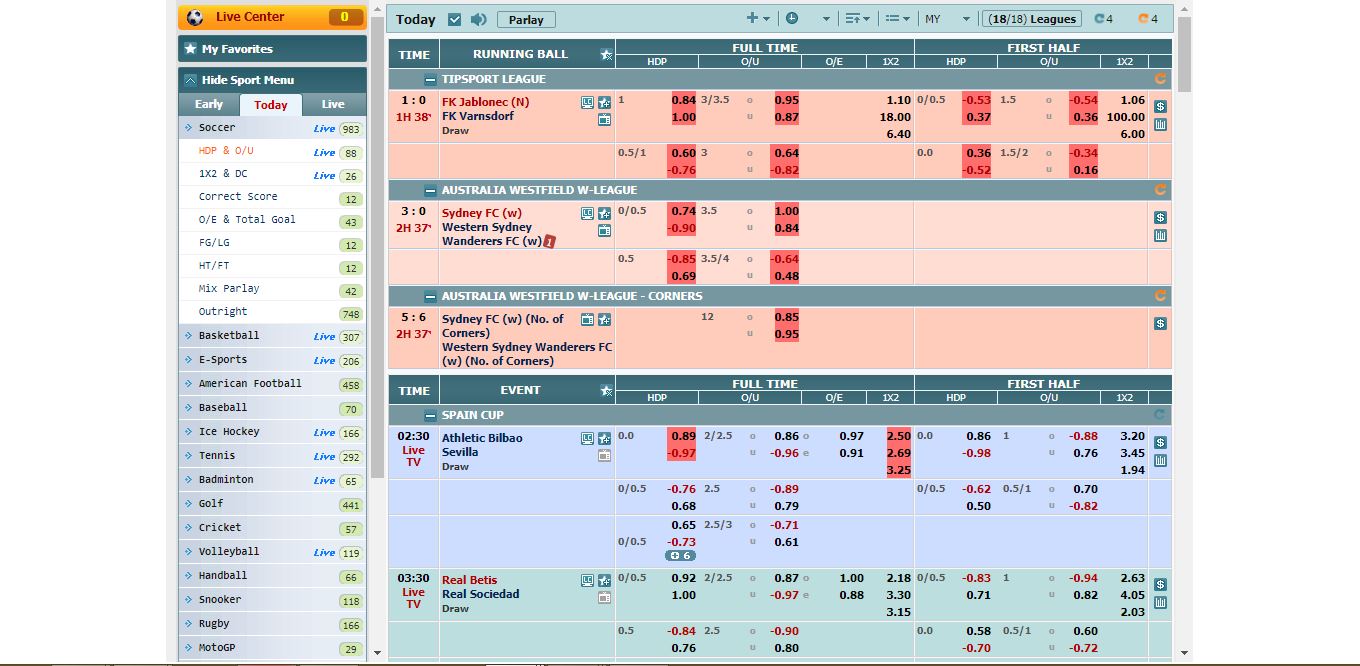The width and height of the screenshot is (1360, 666).
Task: Switch to the Early tab
Action: (209, 104)
